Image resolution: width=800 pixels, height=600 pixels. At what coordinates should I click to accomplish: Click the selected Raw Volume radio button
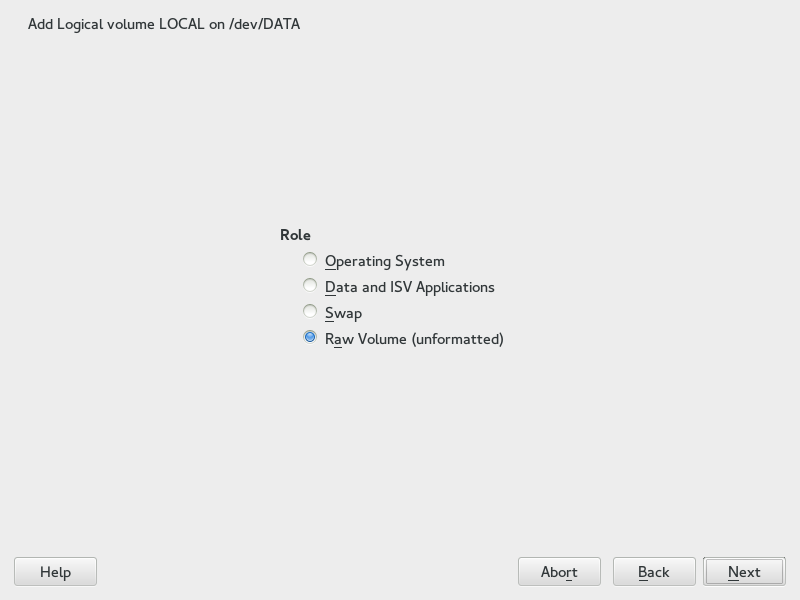coord(310,338)
